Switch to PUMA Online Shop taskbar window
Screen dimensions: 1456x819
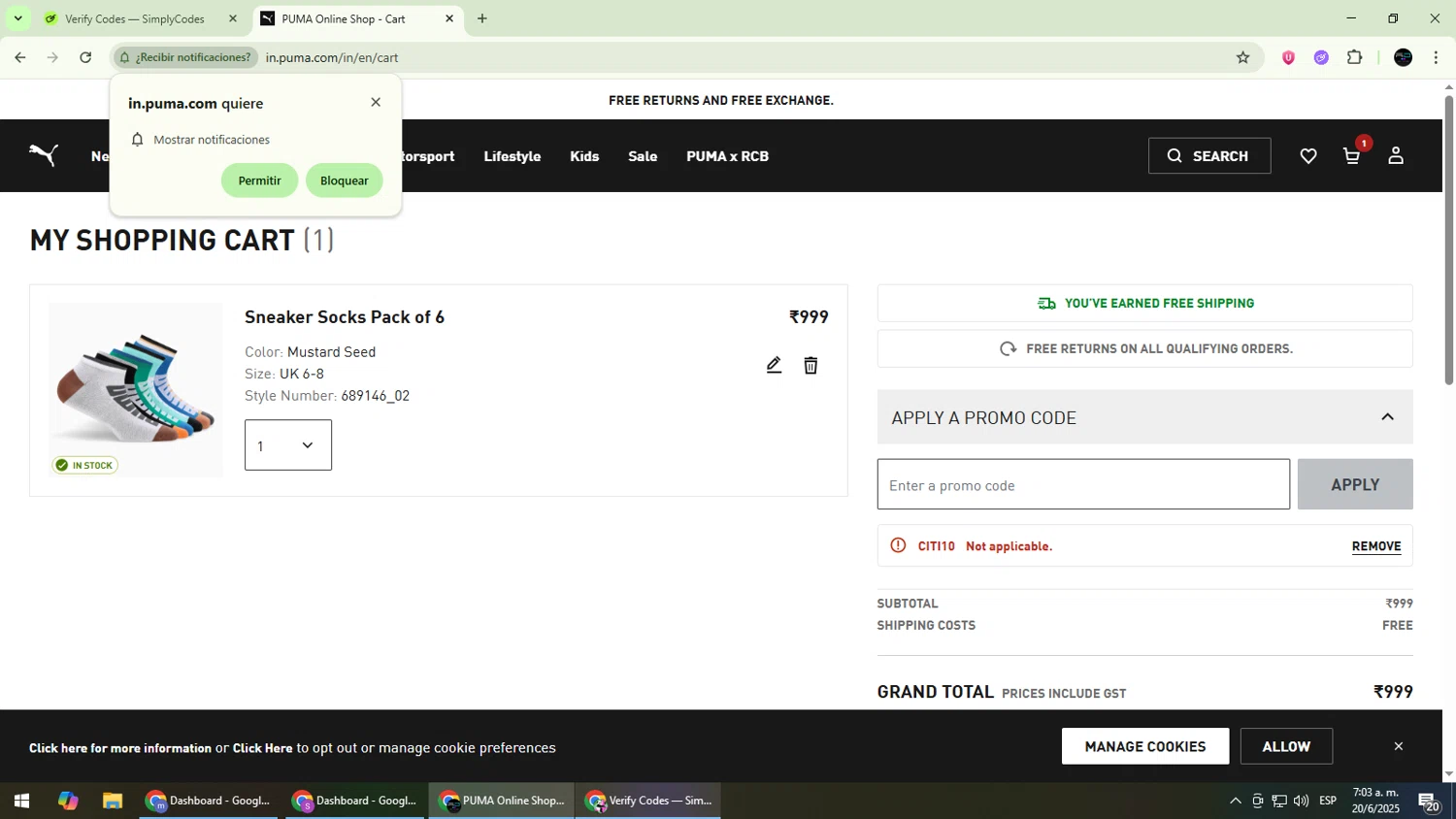pos(502,801)
